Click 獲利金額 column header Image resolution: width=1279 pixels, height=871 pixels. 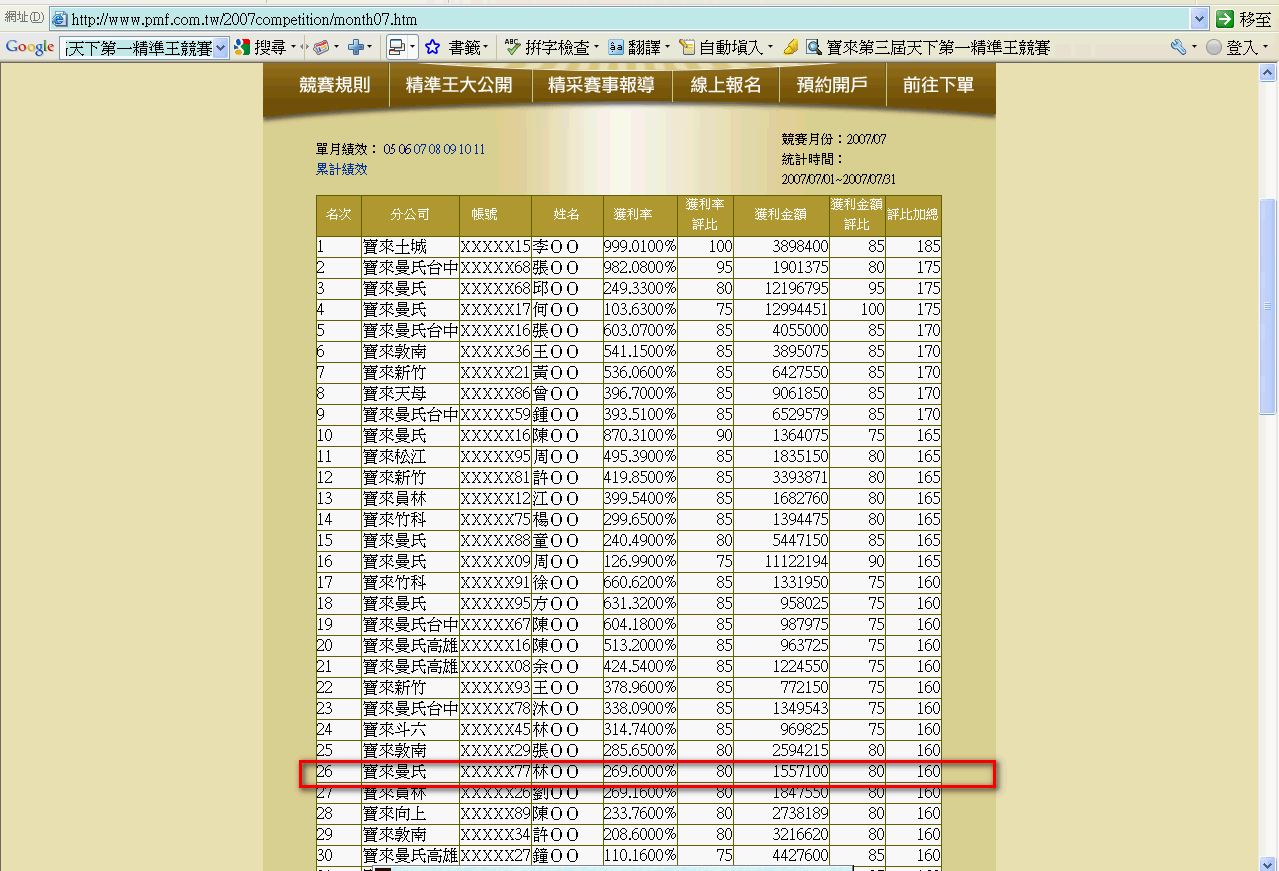782,215
